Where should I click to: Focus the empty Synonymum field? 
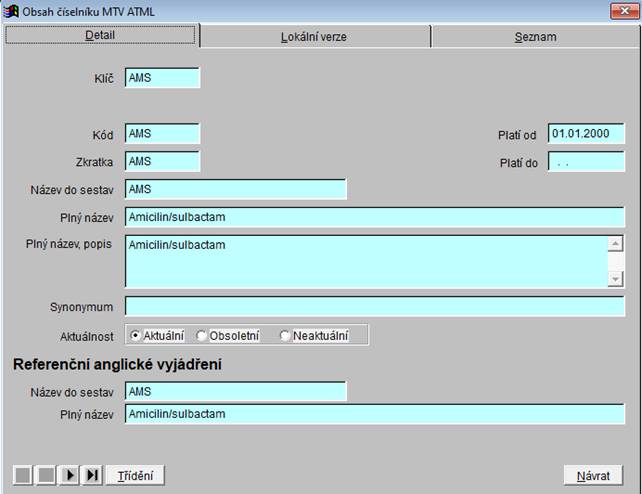[x=374, y=306]
